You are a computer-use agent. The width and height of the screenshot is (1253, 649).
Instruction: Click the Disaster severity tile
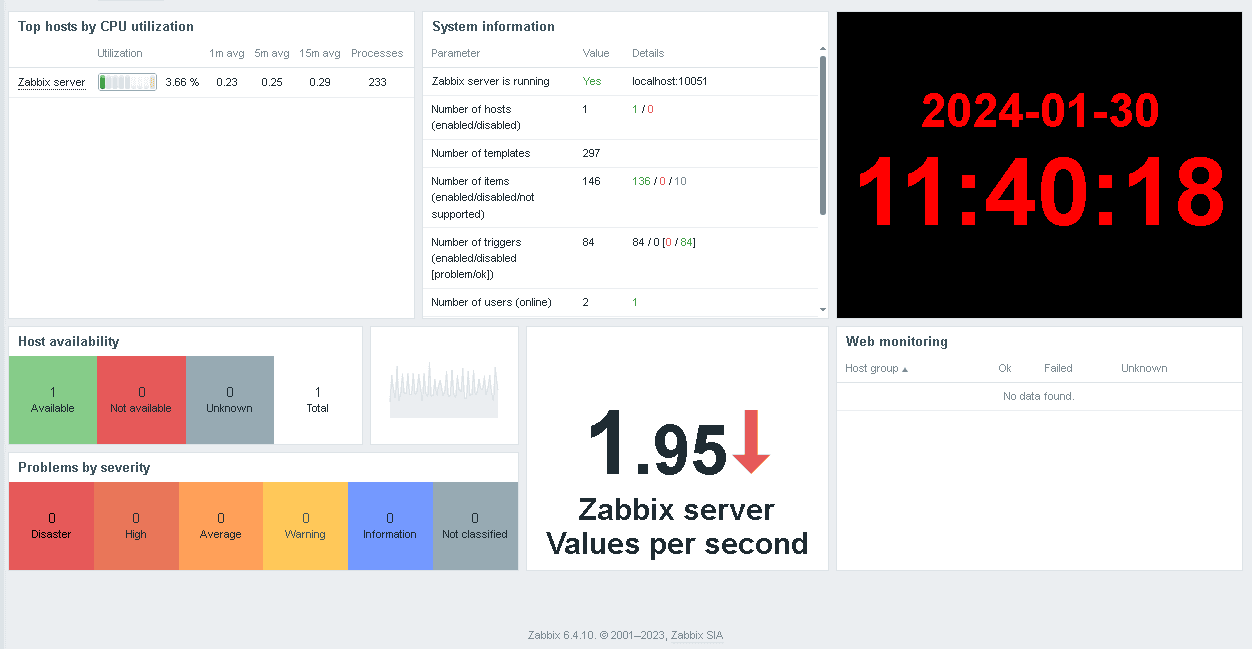tap(51, 526)
